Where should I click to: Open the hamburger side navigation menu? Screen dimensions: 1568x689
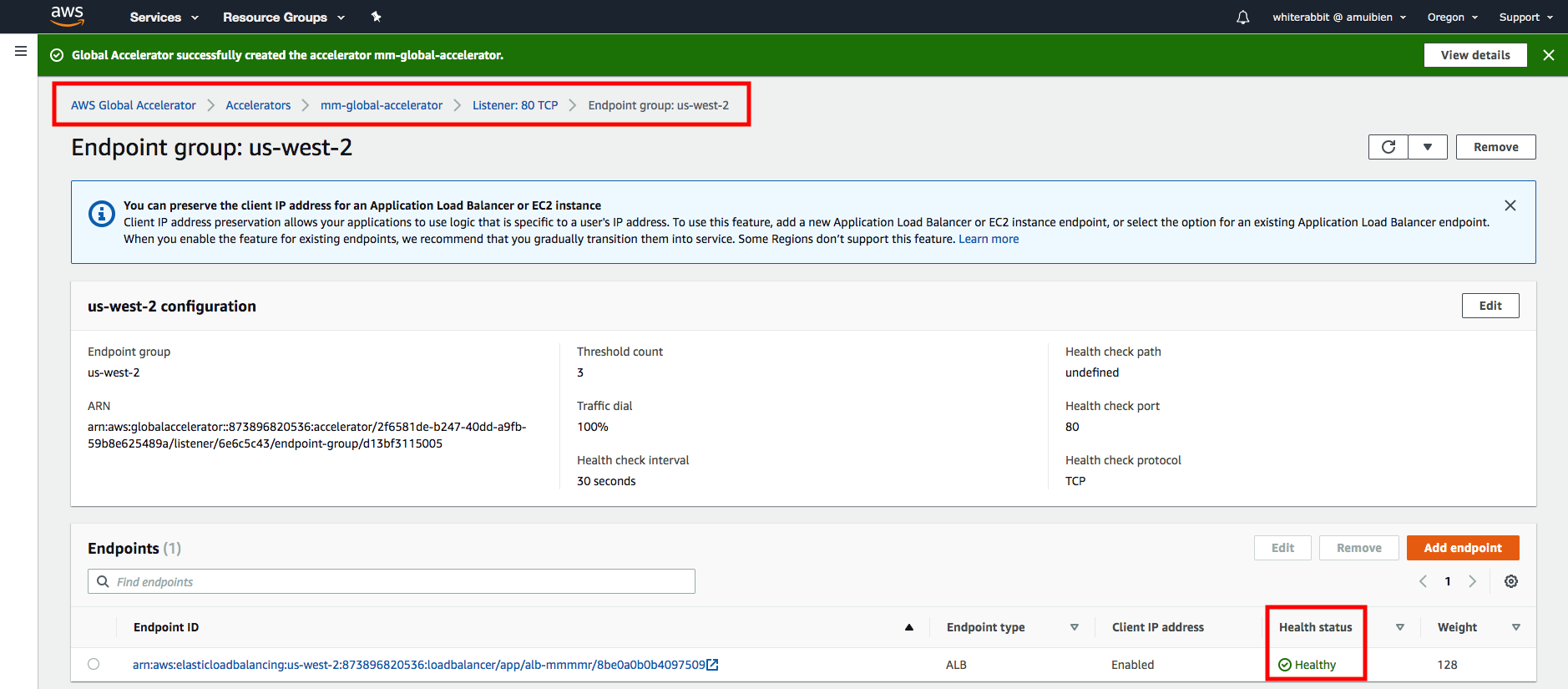(x=21, y=52)
